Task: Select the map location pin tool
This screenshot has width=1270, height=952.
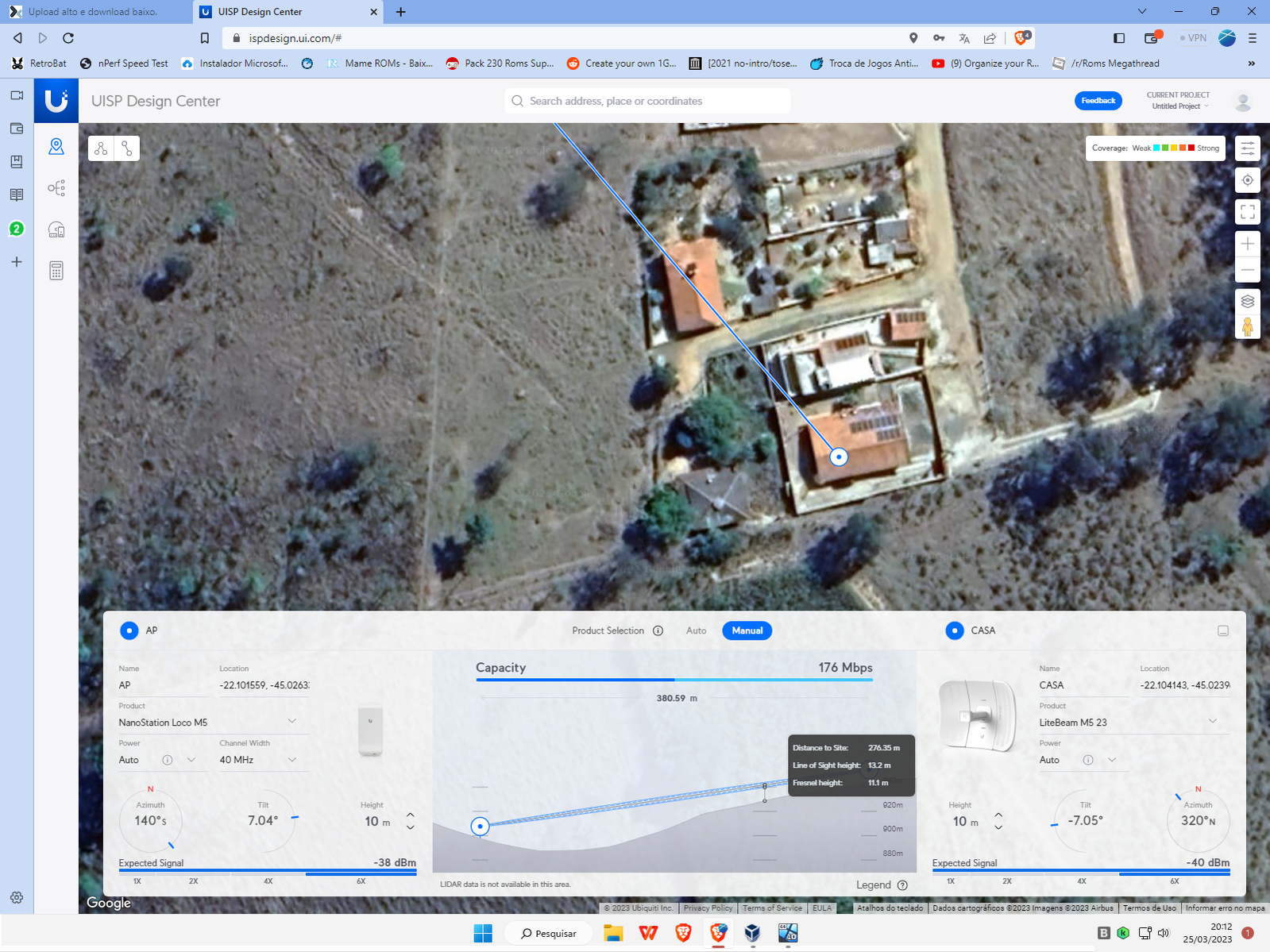Action: [x=56, y=147]
